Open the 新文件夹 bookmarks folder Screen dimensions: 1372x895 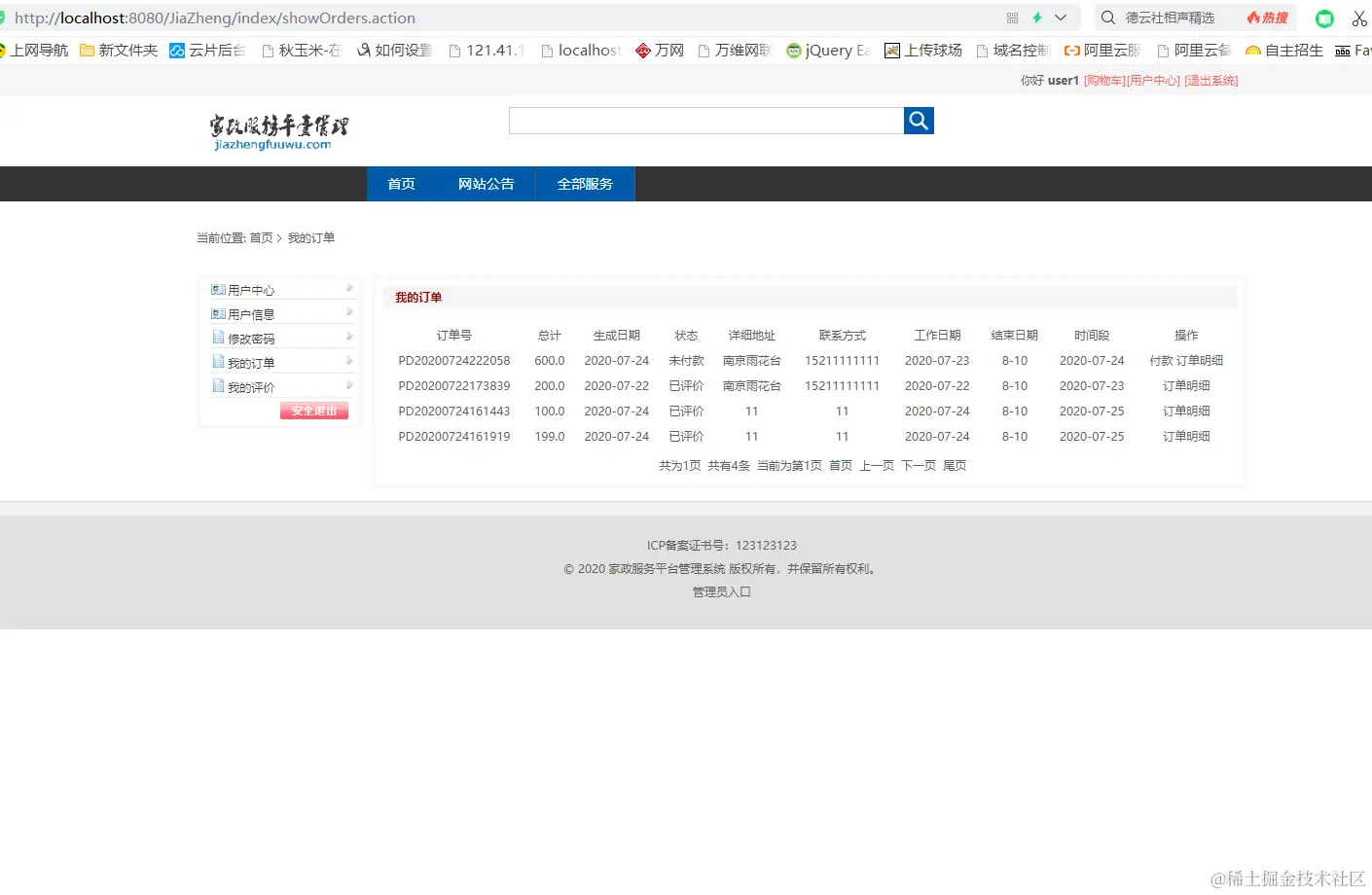pyautogui.click(x=119, y=51)
